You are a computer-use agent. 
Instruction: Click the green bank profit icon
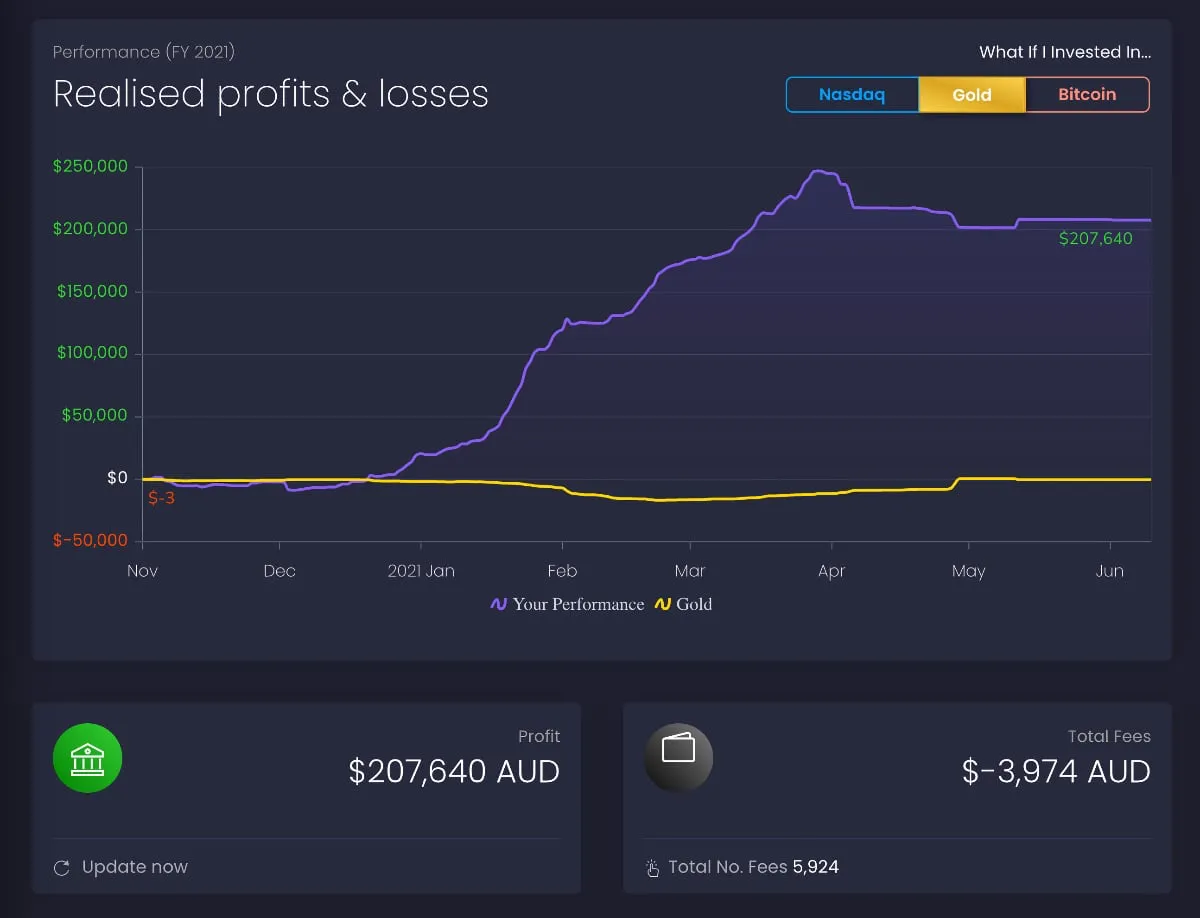[x=88, y=758]
